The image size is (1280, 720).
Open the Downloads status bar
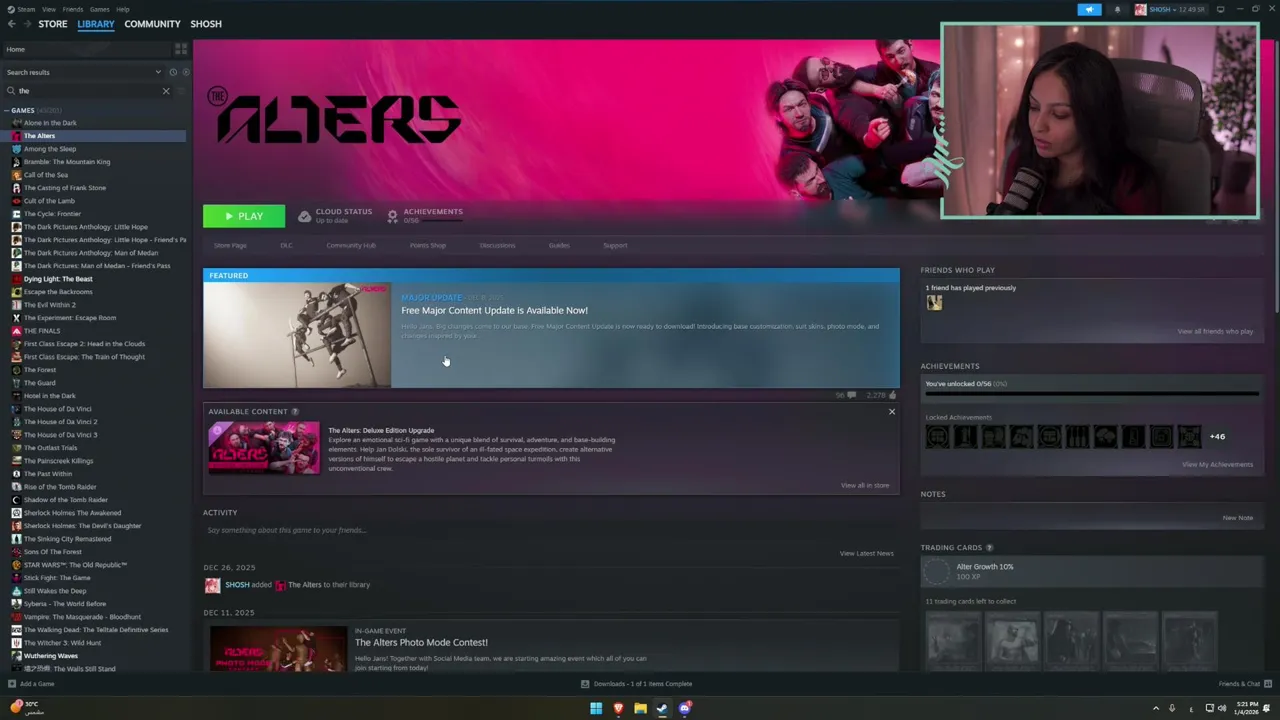637,684
